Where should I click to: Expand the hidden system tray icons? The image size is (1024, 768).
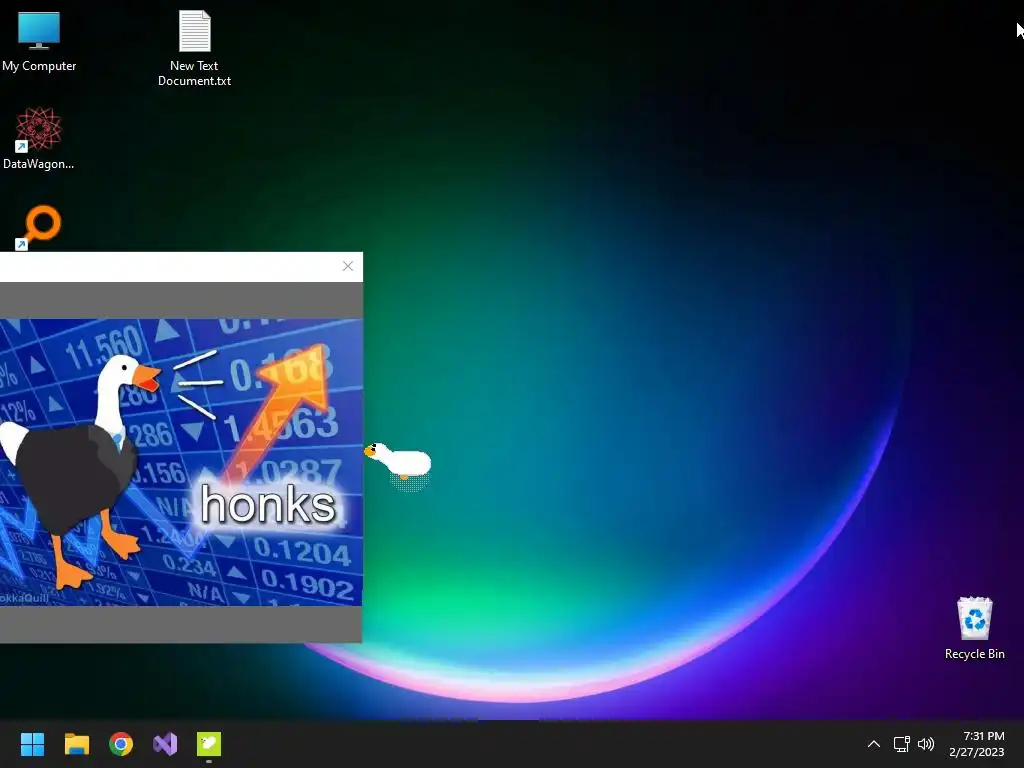point(874,744)
